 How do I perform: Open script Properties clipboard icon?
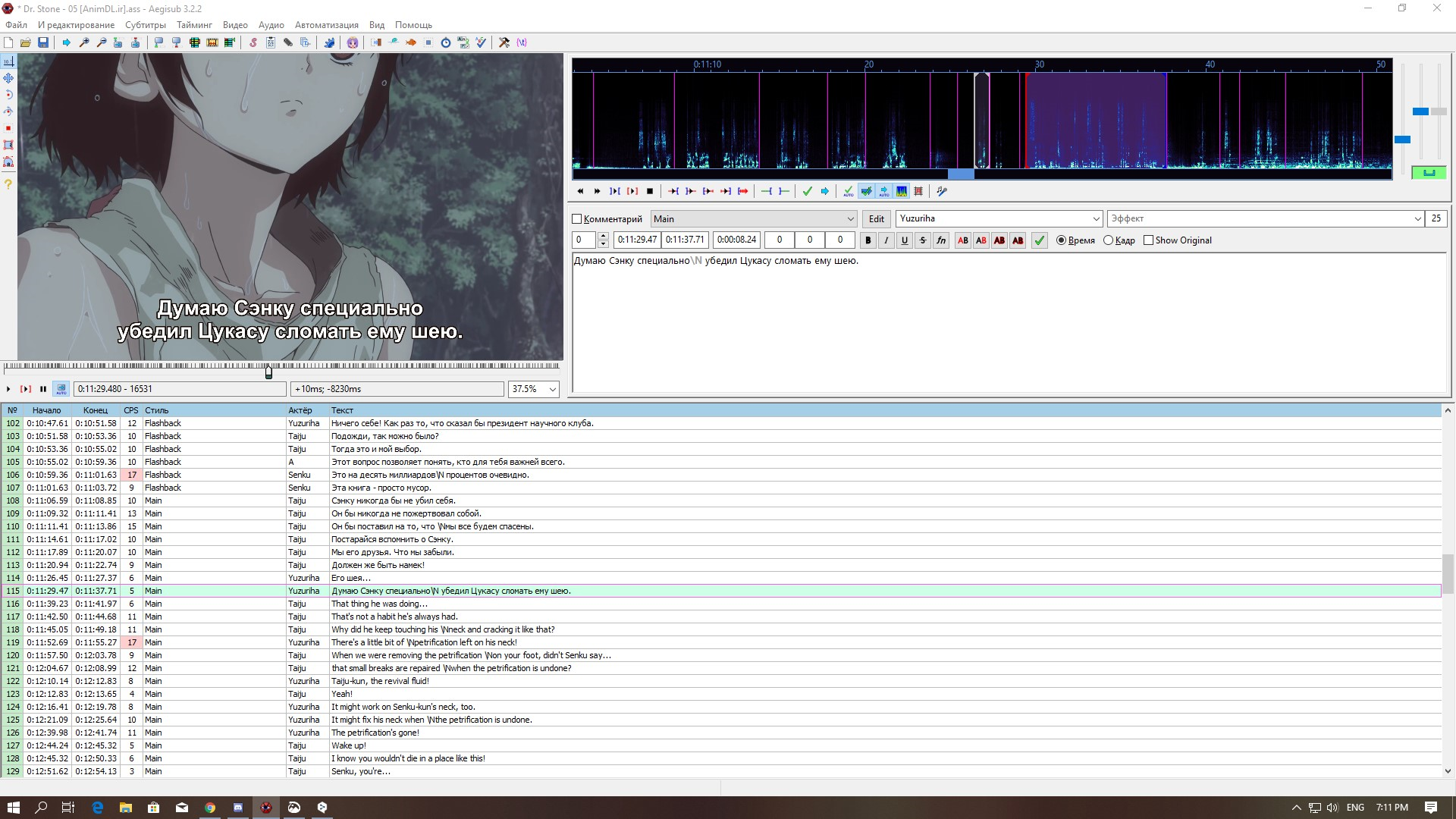[271, 42]
